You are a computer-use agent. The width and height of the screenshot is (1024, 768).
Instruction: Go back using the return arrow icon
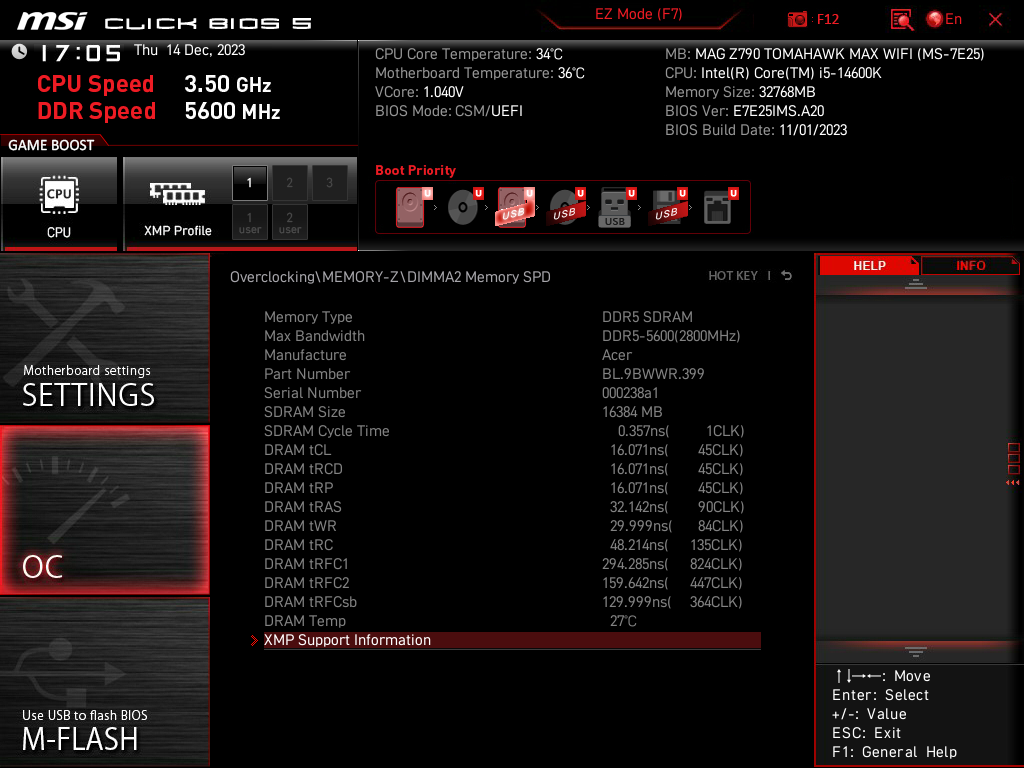tap(786, 276)
